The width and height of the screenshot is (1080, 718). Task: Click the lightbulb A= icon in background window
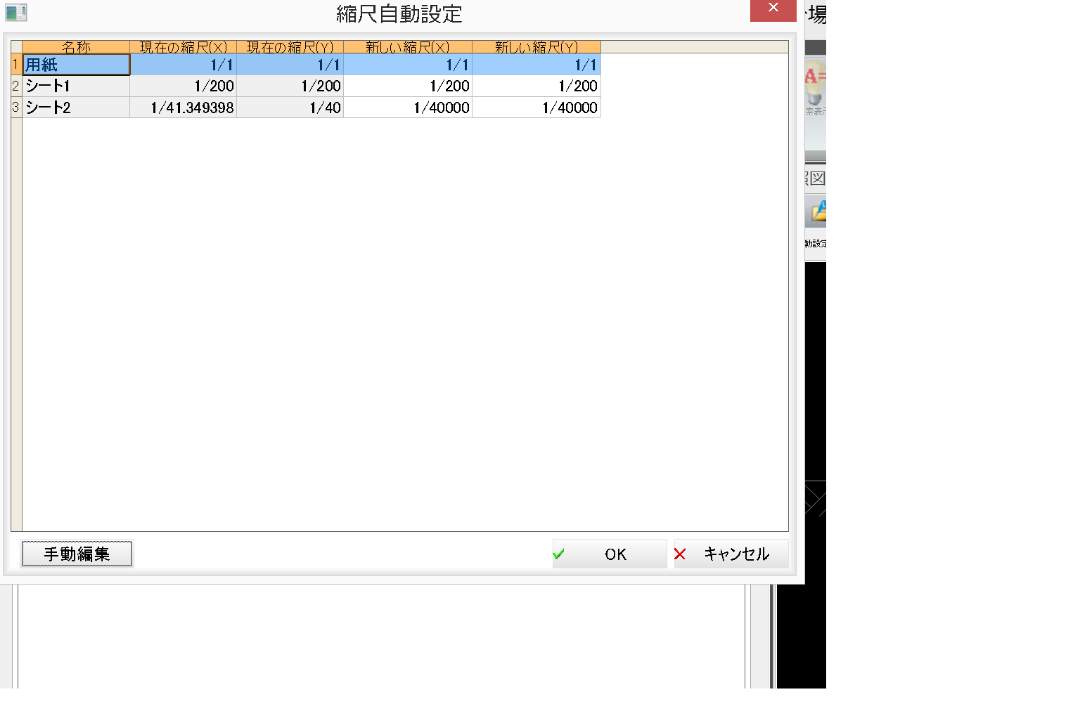[815, 83]
